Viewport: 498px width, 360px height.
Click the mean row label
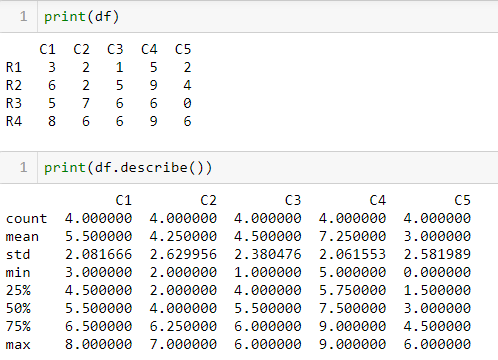click(22, 237)
